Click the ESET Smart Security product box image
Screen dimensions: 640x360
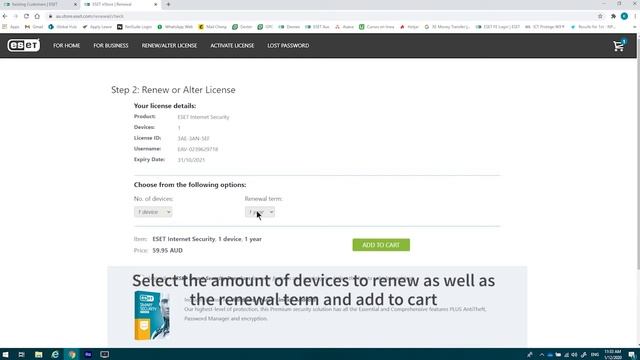click(152, 315)
